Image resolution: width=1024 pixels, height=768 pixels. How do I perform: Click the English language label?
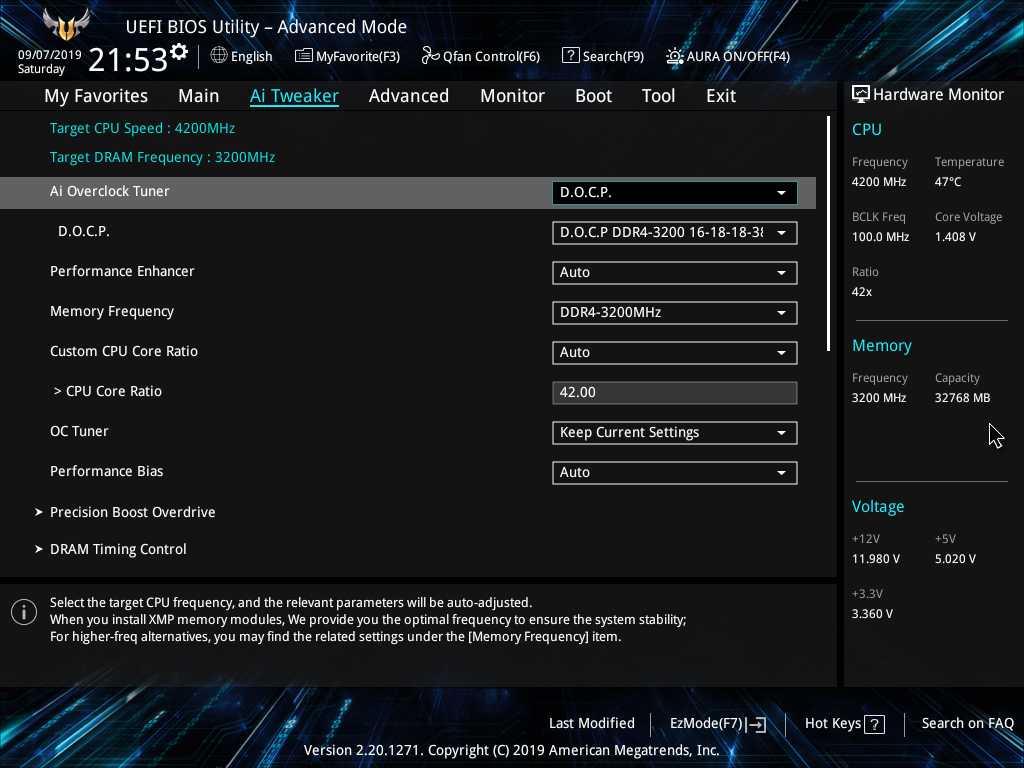tap(251, 56)
